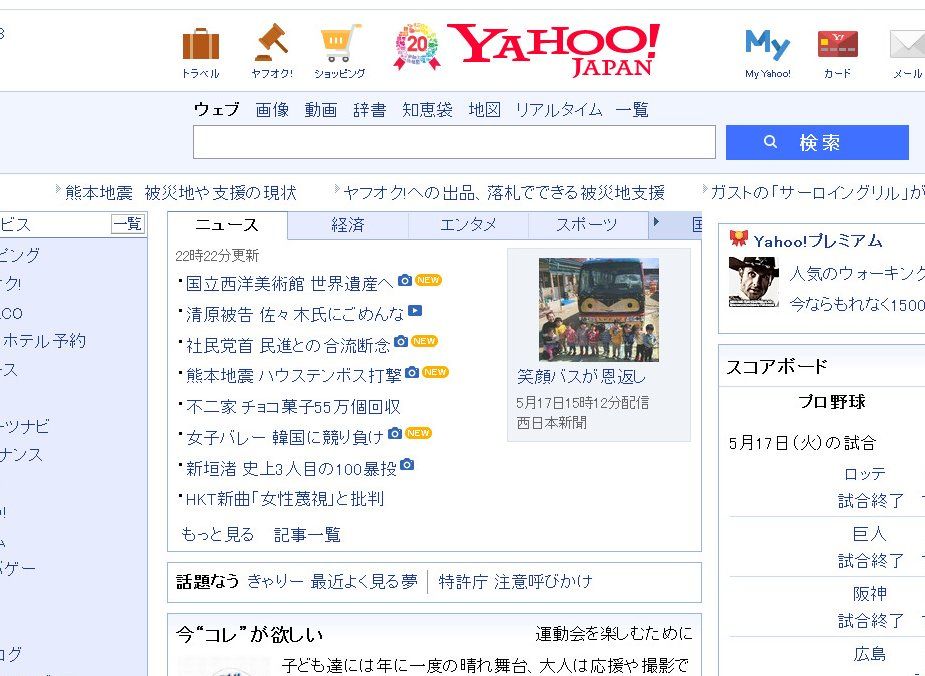Open the Card icon
Viewport: 925px width, 676px height.
click(x=838, y=44)
